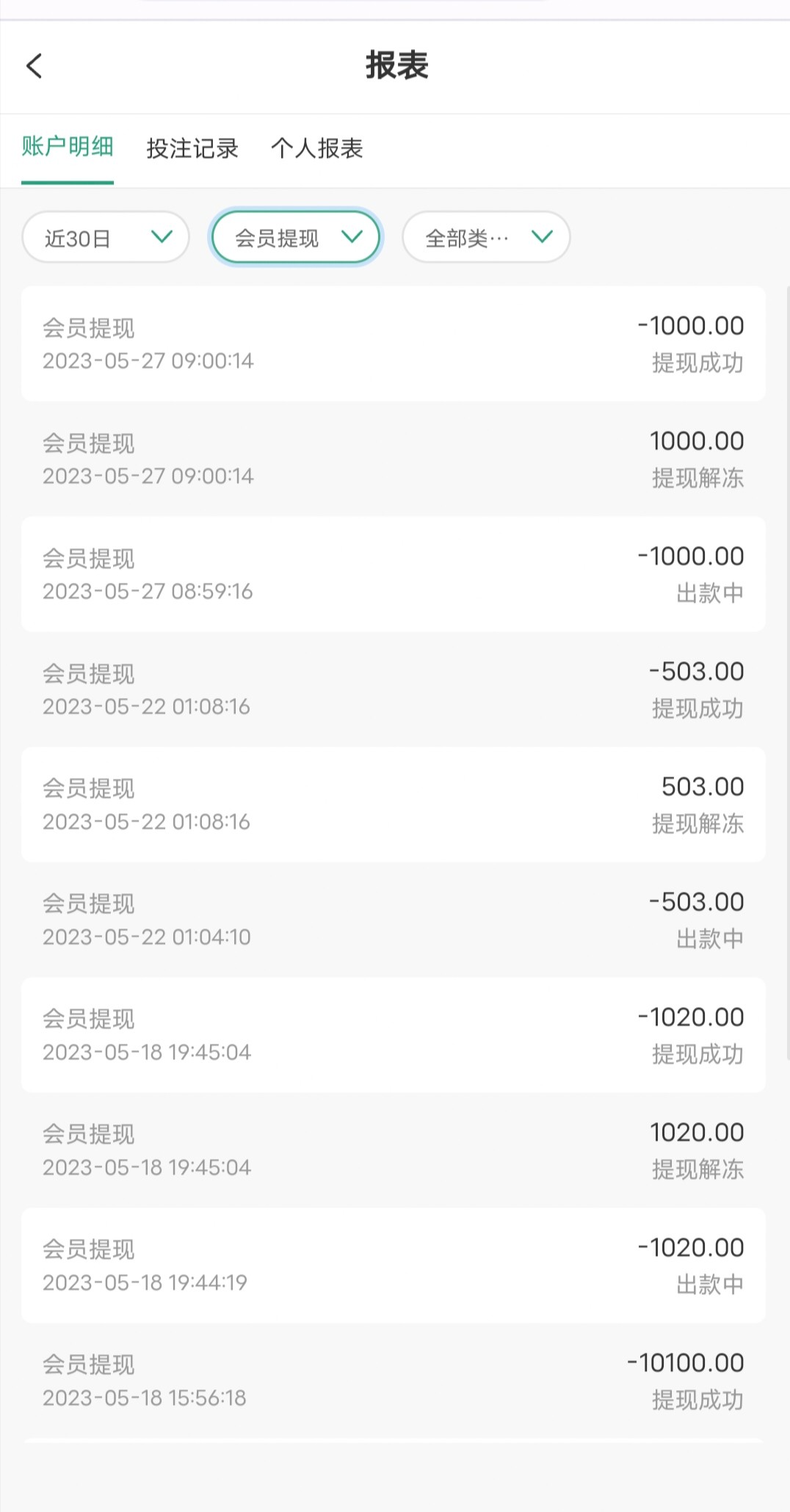Open the 近30日 date range dropdown
Viewport: 790px width, 1512px height.
pyautogui.click(x=106, y=237)
